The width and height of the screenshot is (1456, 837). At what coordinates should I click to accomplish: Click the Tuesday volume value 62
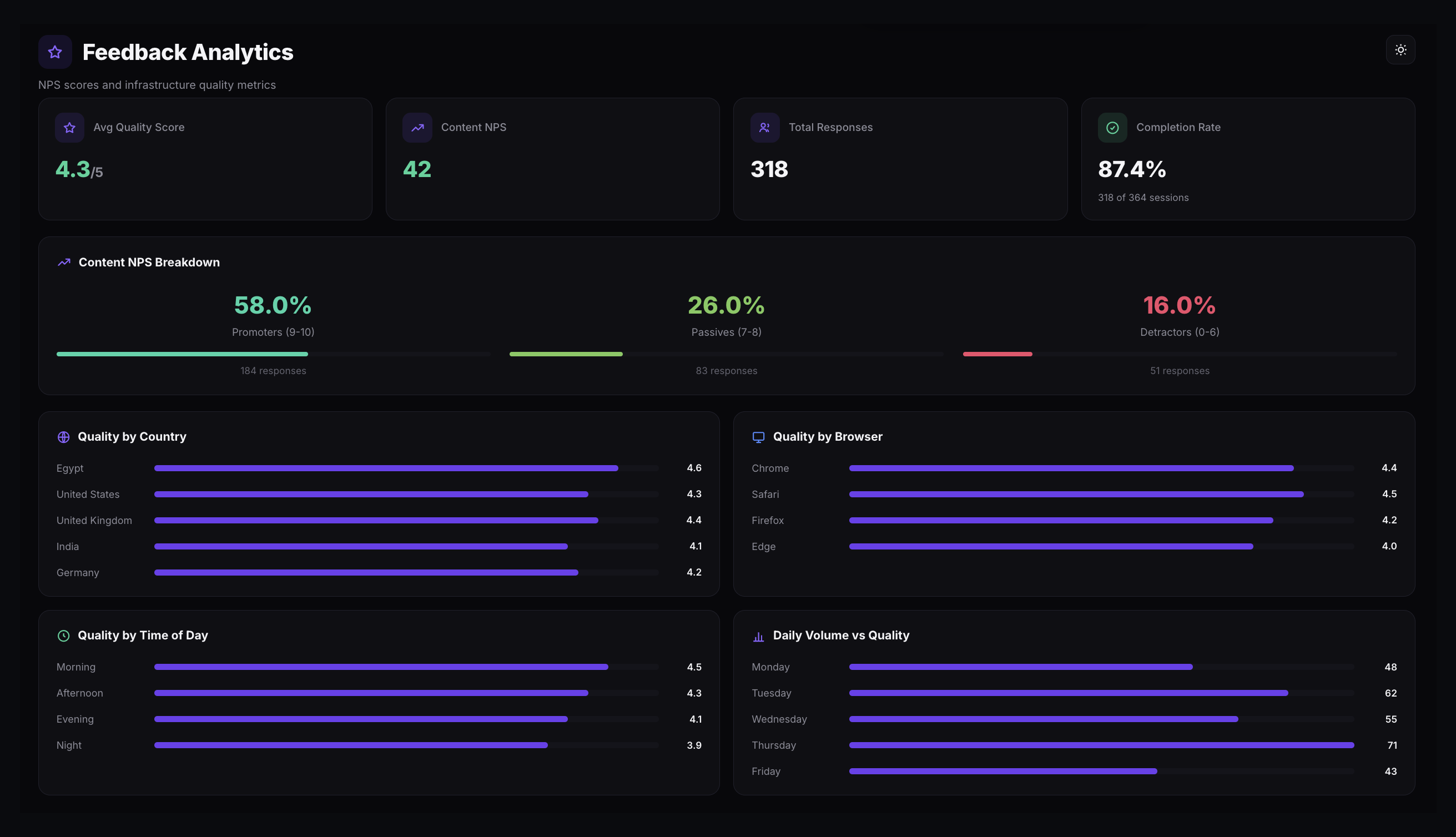pyautogui.click(x=1390, y=693)
